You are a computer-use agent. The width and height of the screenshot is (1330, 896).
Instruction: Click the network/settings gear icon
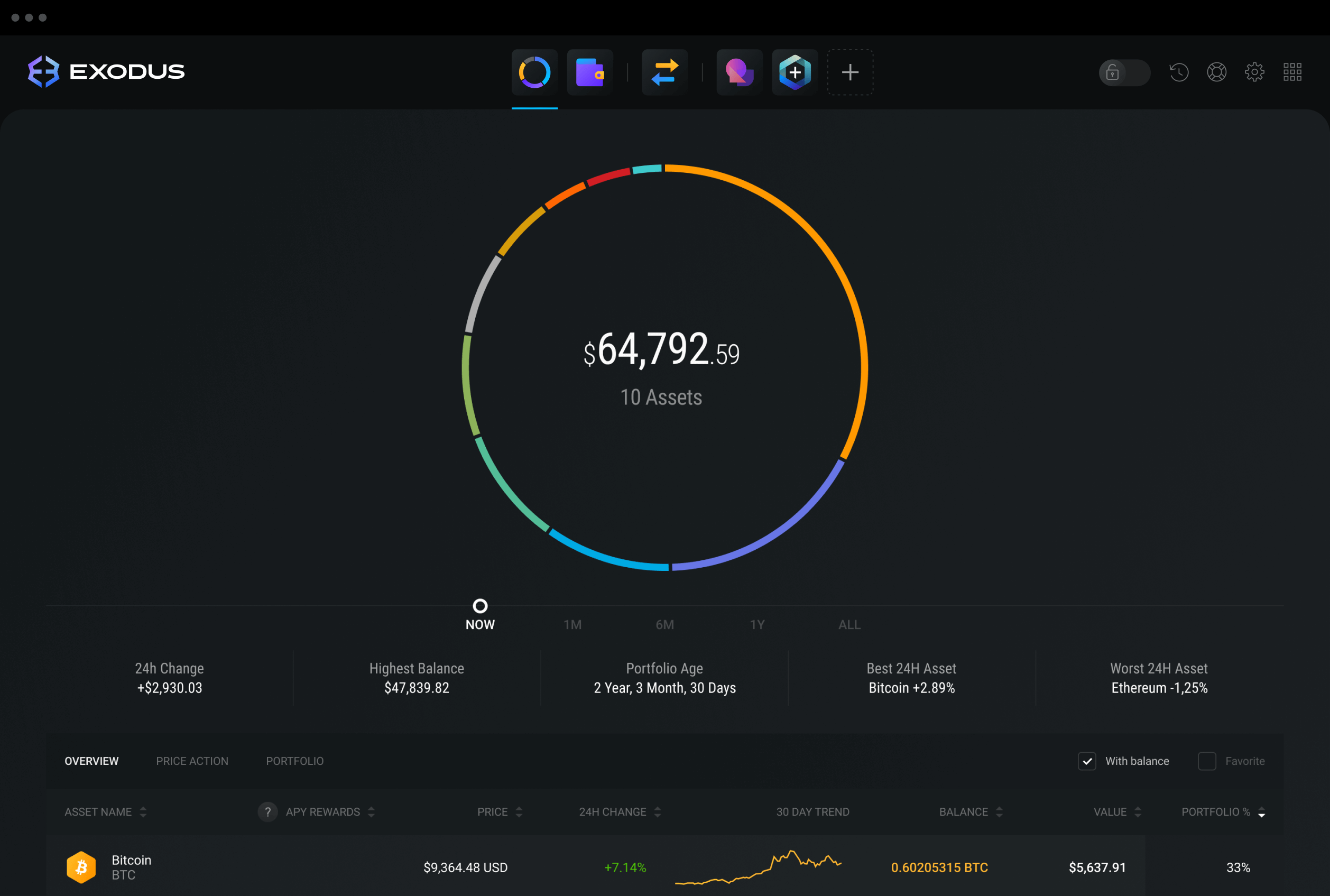1253,70
